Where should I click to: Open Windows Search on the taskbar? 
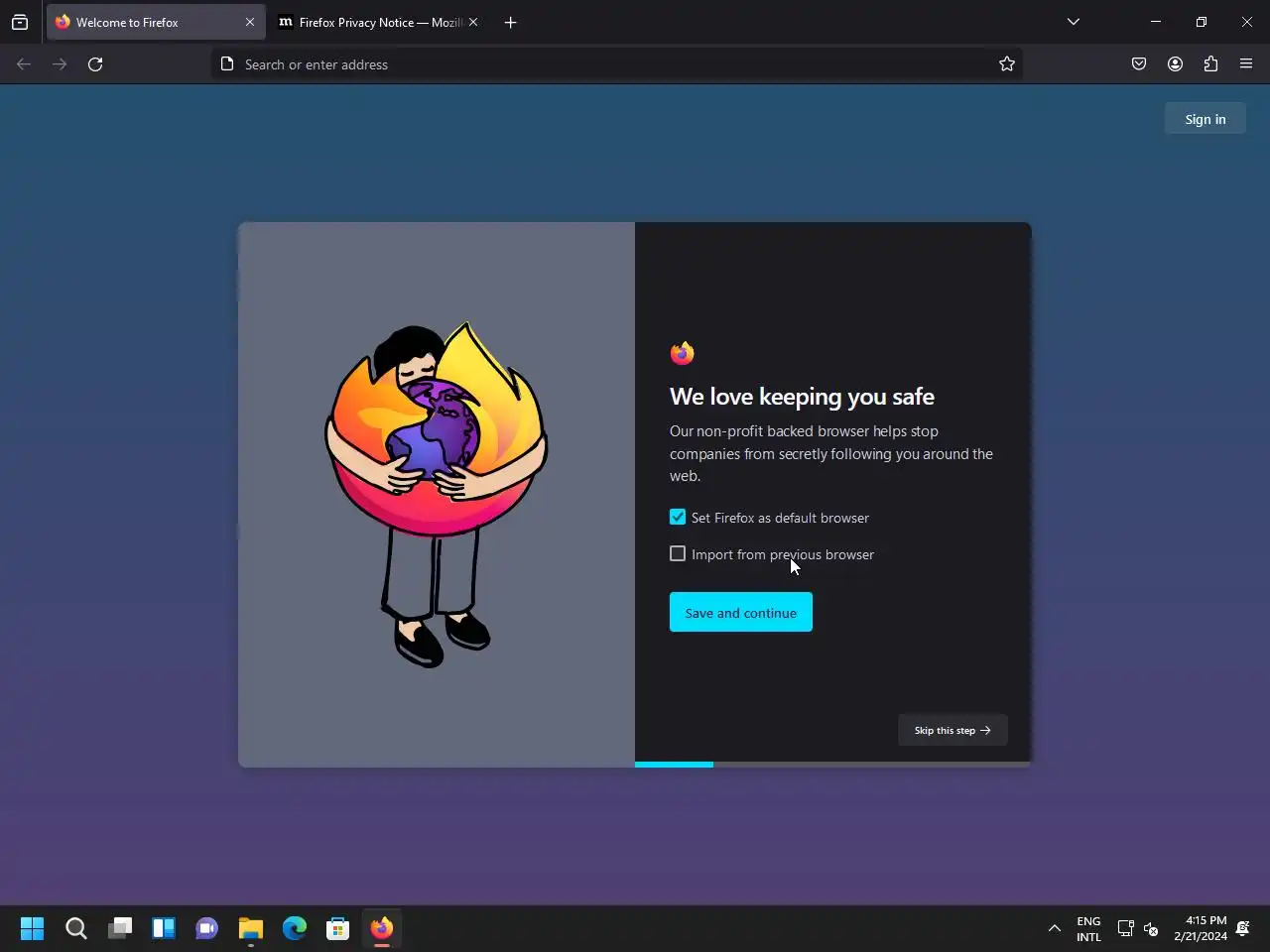[76, 928]
